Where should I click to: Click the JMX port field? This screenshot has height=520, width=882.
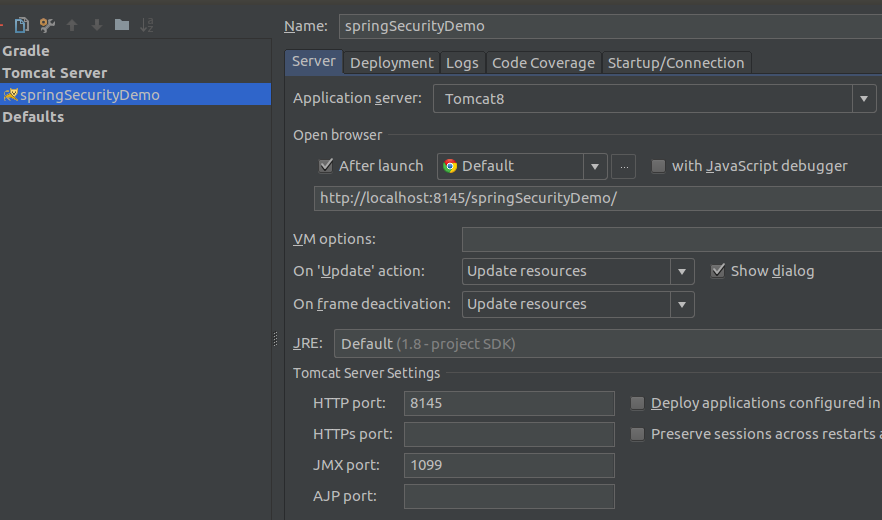pos(509,465)
